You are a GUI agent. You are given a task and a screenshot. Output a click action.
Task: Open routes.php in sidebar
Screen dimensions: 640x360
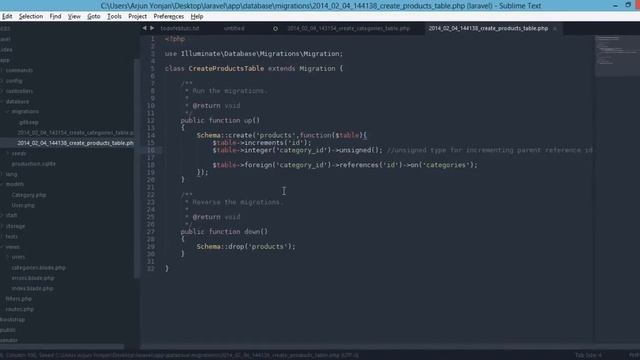pos(20,309)
